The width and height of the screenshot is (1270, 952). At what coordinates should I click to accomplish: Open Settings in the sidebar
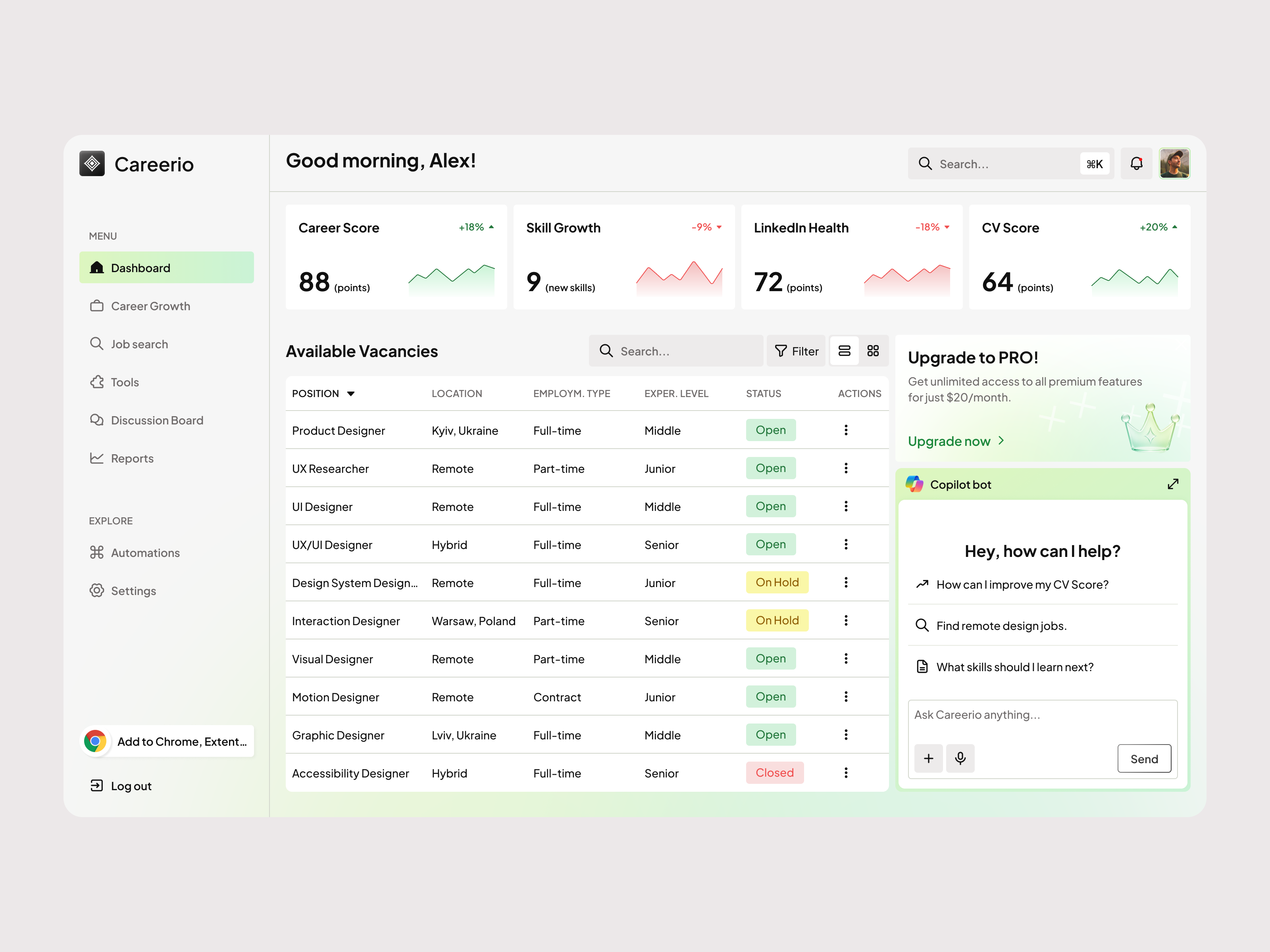tap(167, 591)
